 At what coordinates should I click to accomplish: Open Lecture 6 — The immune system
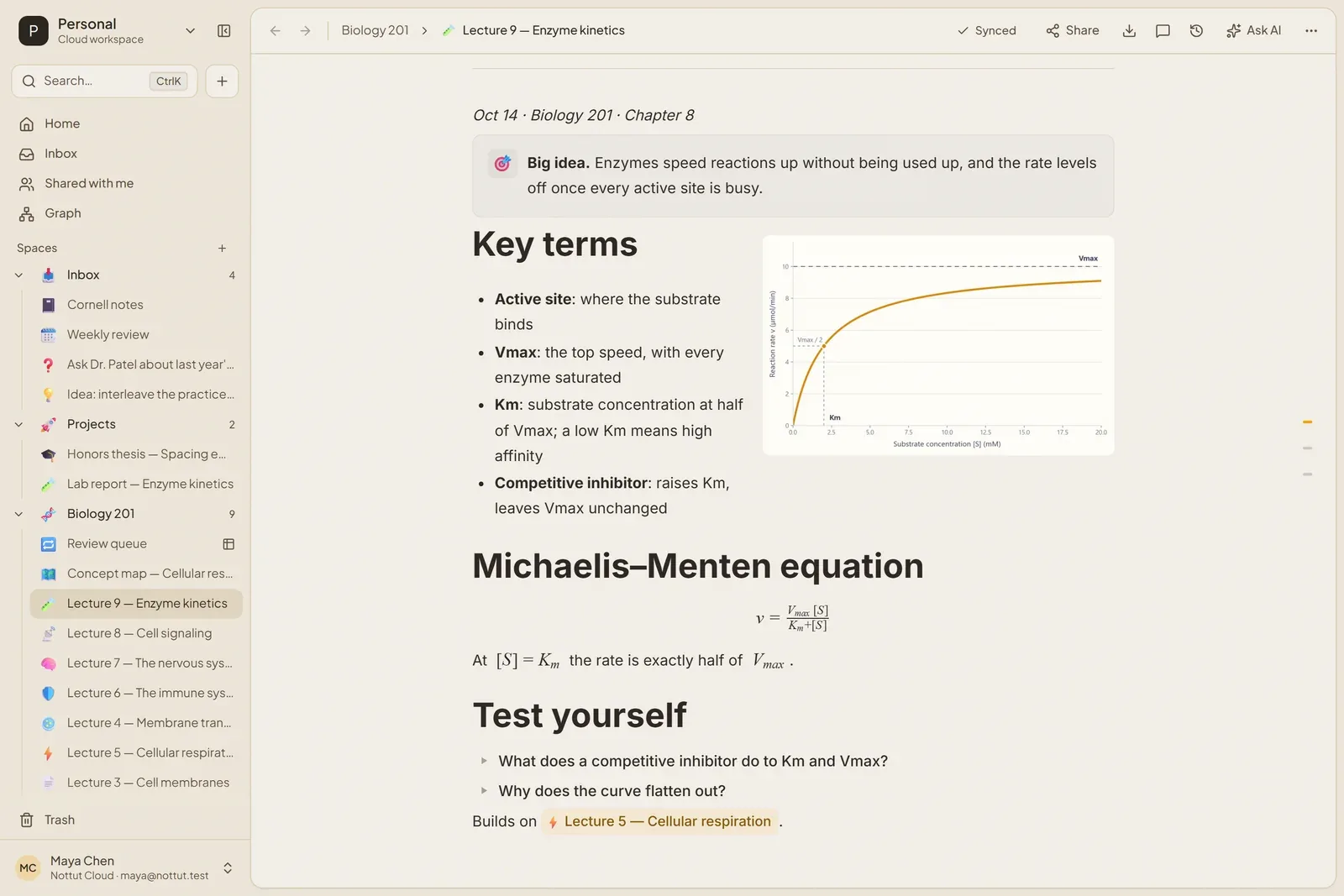136,693
